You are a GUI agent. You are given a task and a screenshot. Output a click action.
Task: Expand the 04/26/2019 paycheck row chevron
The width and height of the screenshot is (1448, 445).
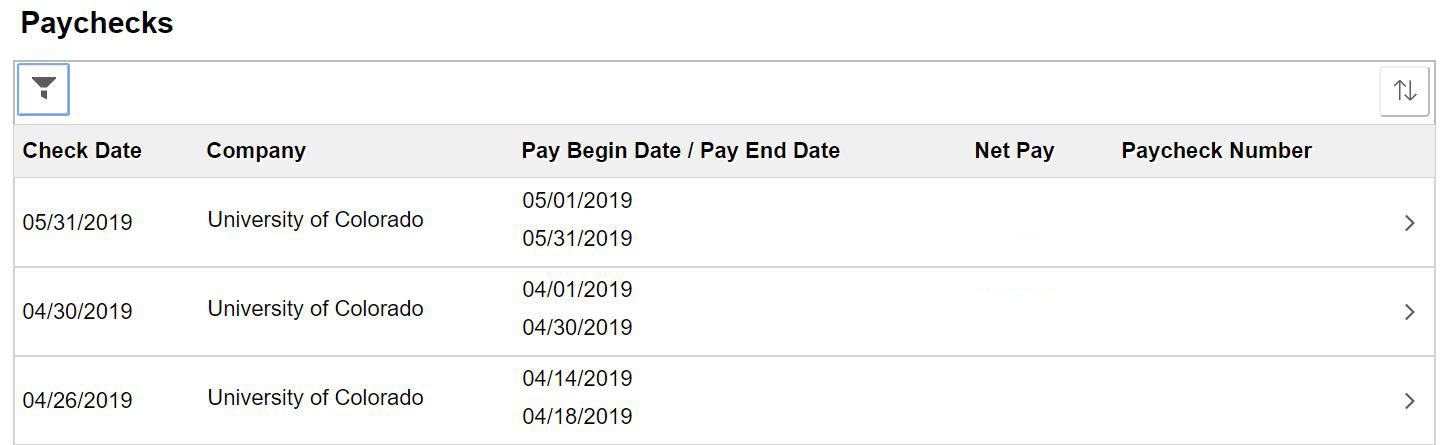(x=1410, y=401)
